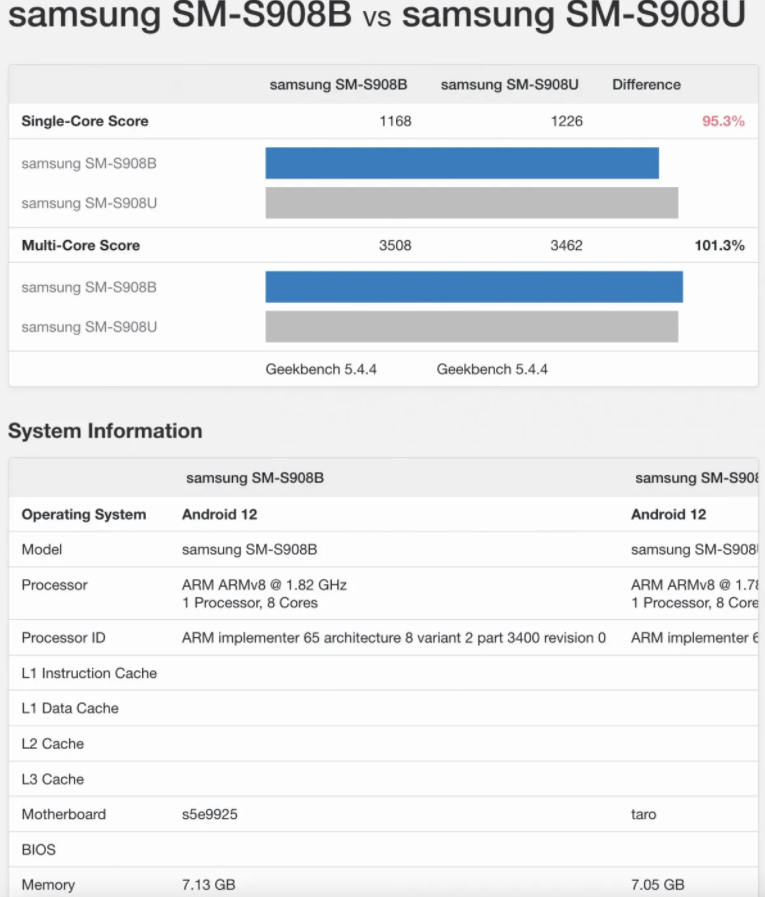Click the Multi-Core Score row label
Screen dimensions: 765x897
[81, 245]
